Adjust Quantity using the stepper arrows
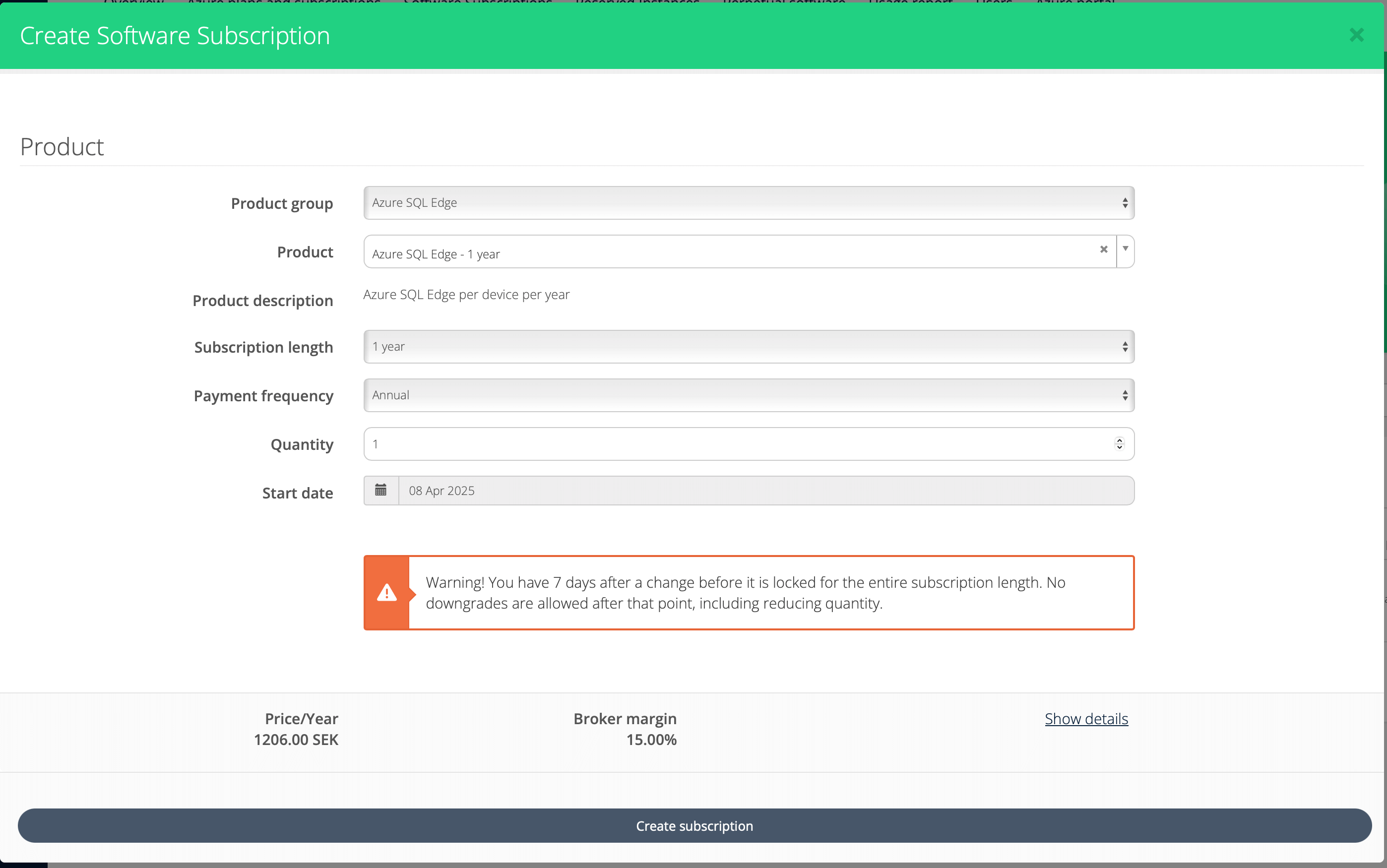This screenshot has width=1387, height=868. pos(1119,444)
